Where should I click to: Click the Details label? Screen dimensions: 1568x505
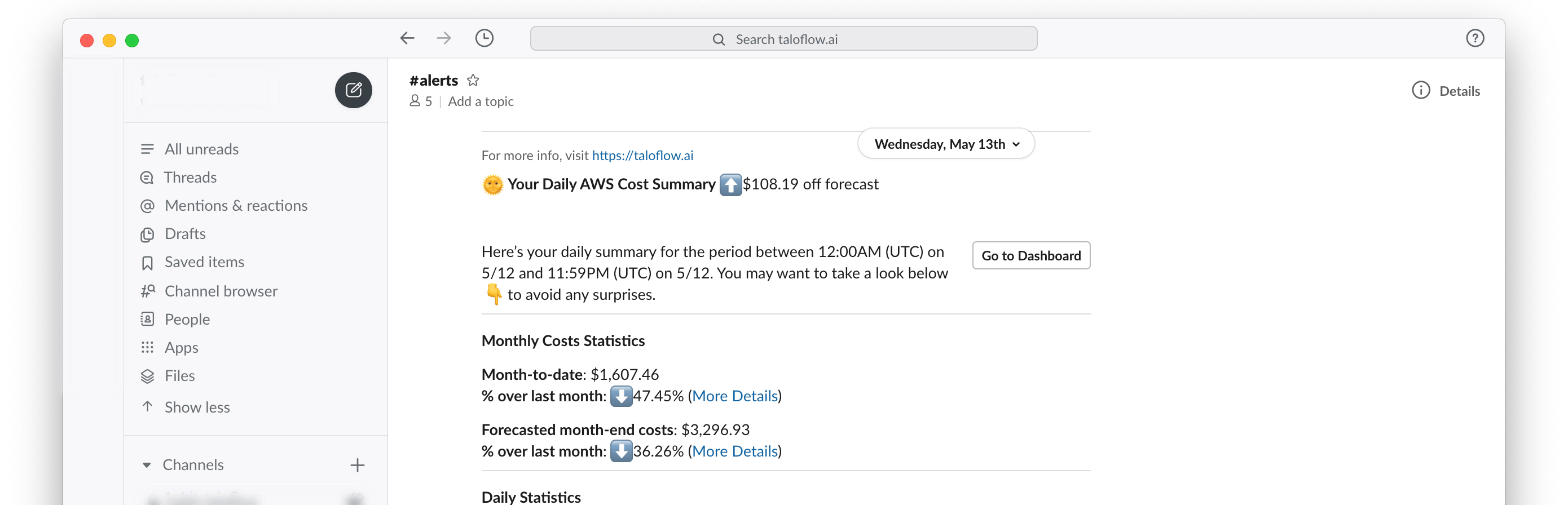[x=1459, y=91]
